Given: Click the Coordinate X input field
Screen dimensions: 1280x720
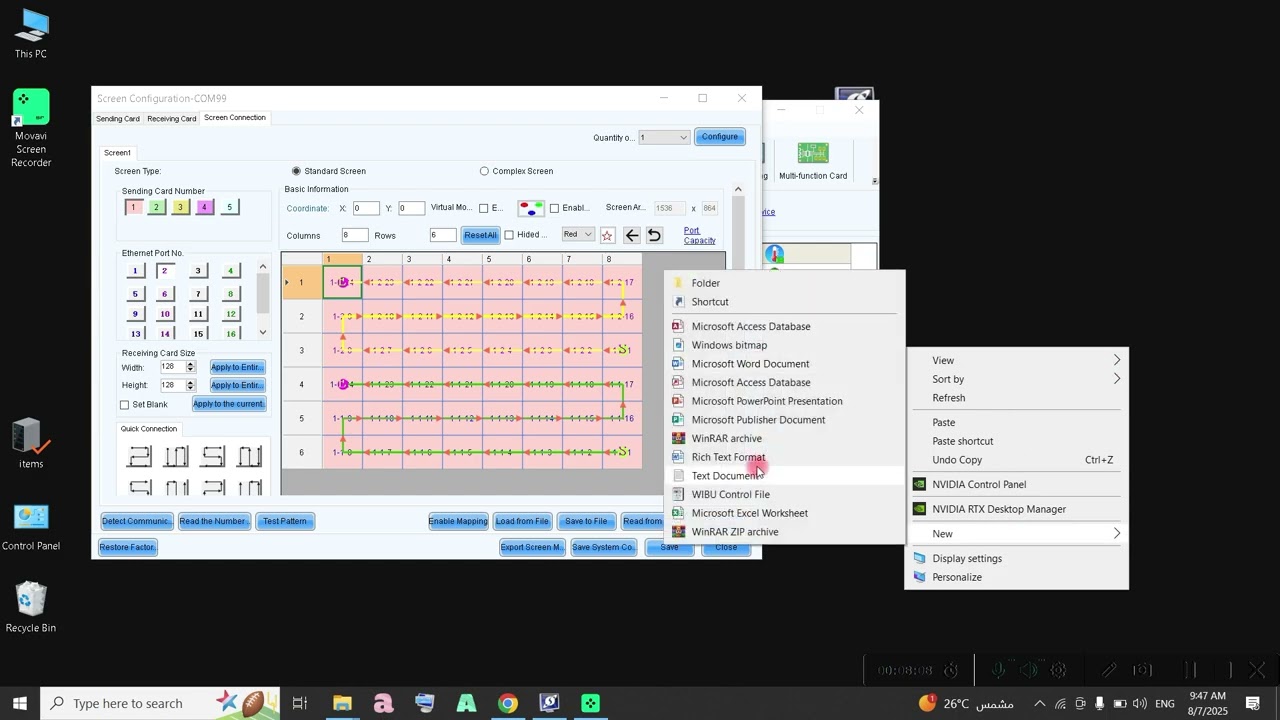Looking at the screenshot, I should (x=366, y=208).
